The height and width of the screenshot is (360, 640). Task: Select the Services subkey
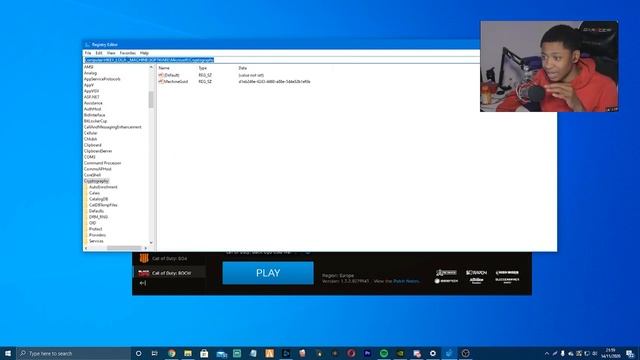tap(96, 241)
